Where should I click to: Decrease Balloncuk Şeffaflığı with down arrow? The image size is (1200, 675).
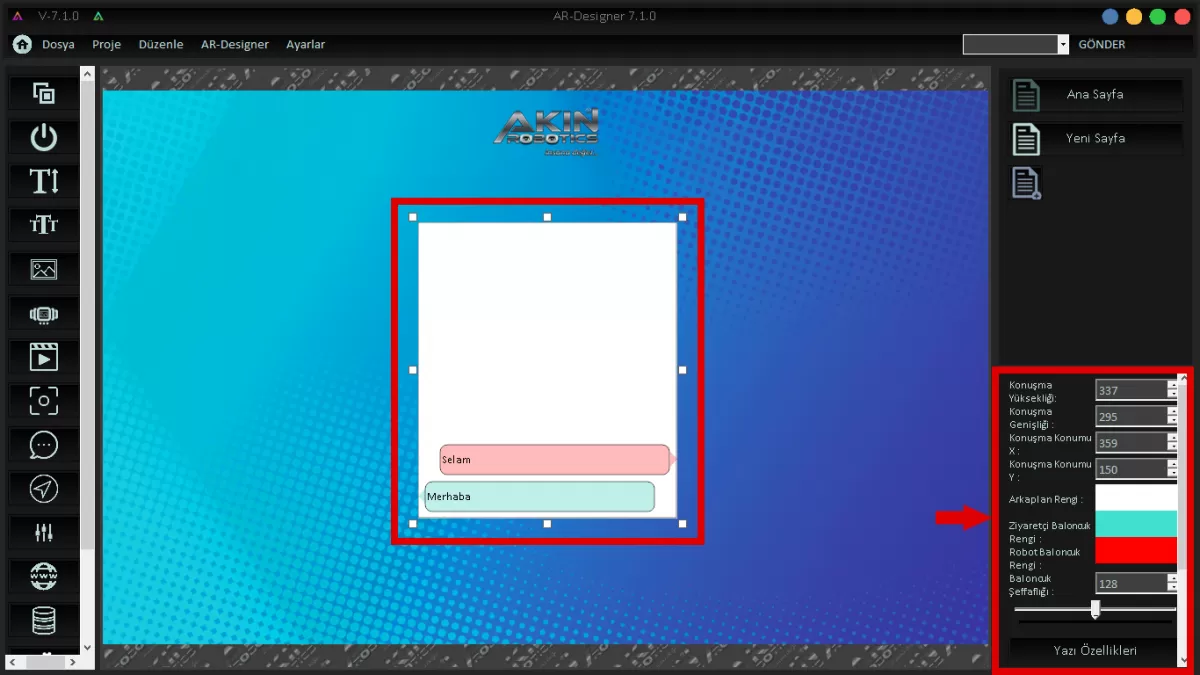click(1172, 588)
